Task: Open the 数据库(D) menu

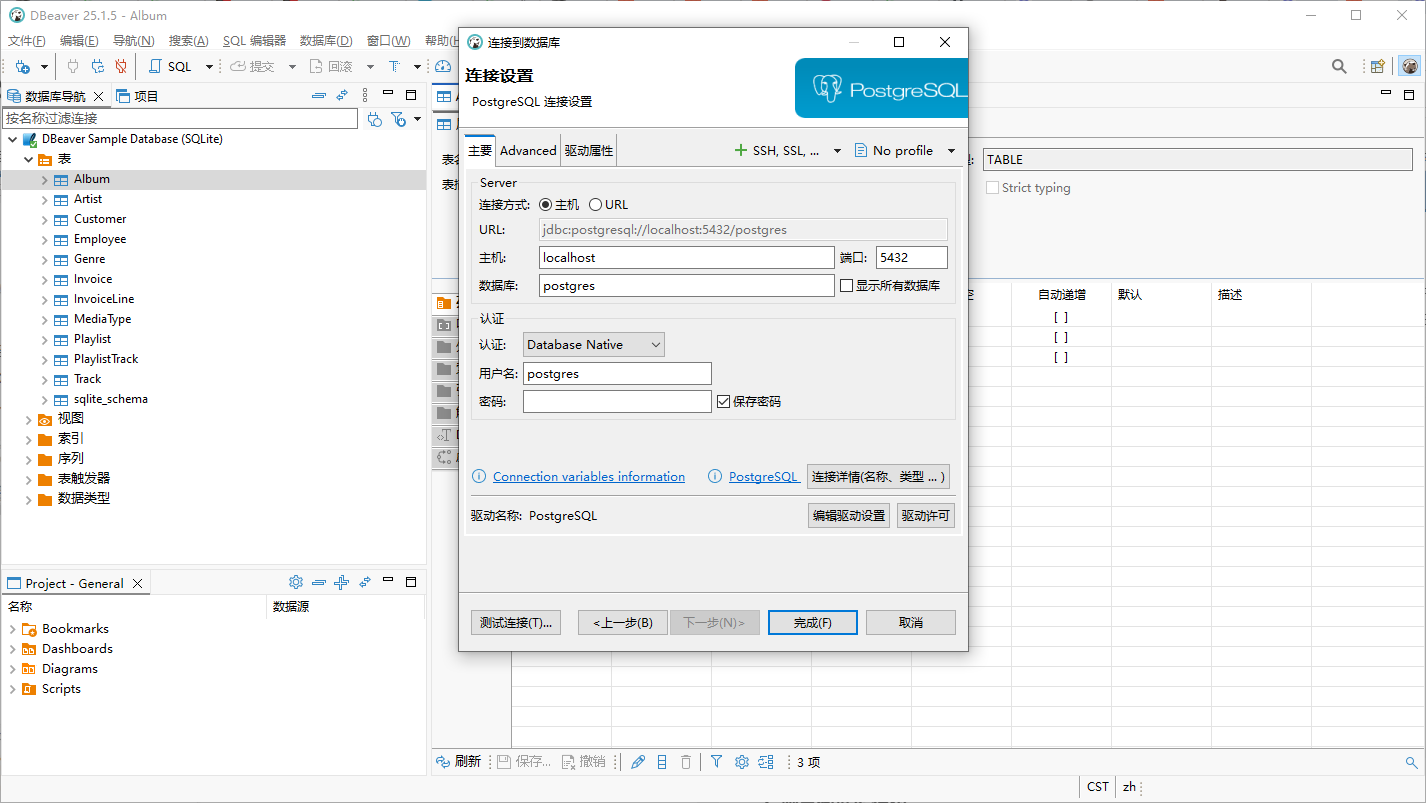Action: tap(326, 41)
